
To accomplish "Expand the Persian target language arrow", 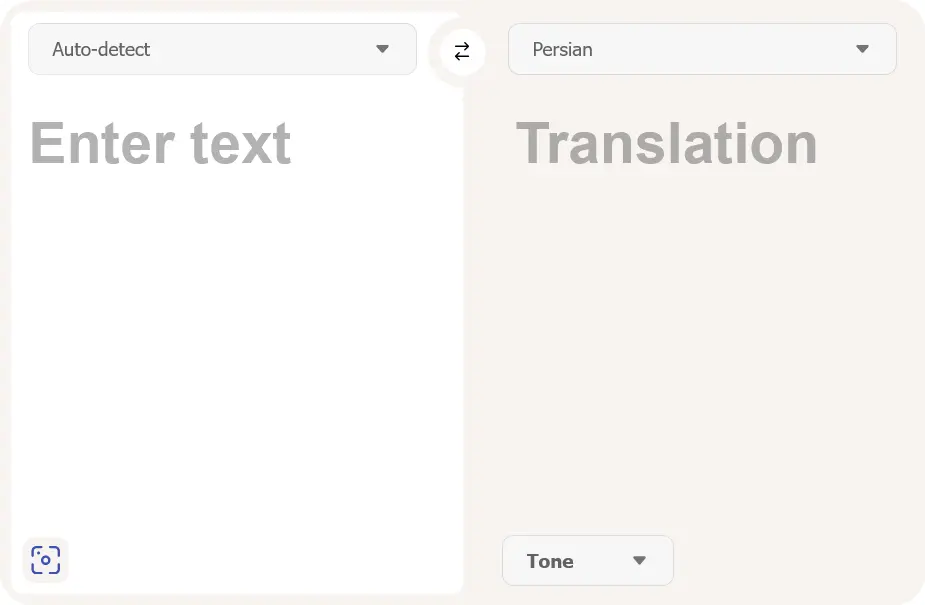I will click(862, 49).
